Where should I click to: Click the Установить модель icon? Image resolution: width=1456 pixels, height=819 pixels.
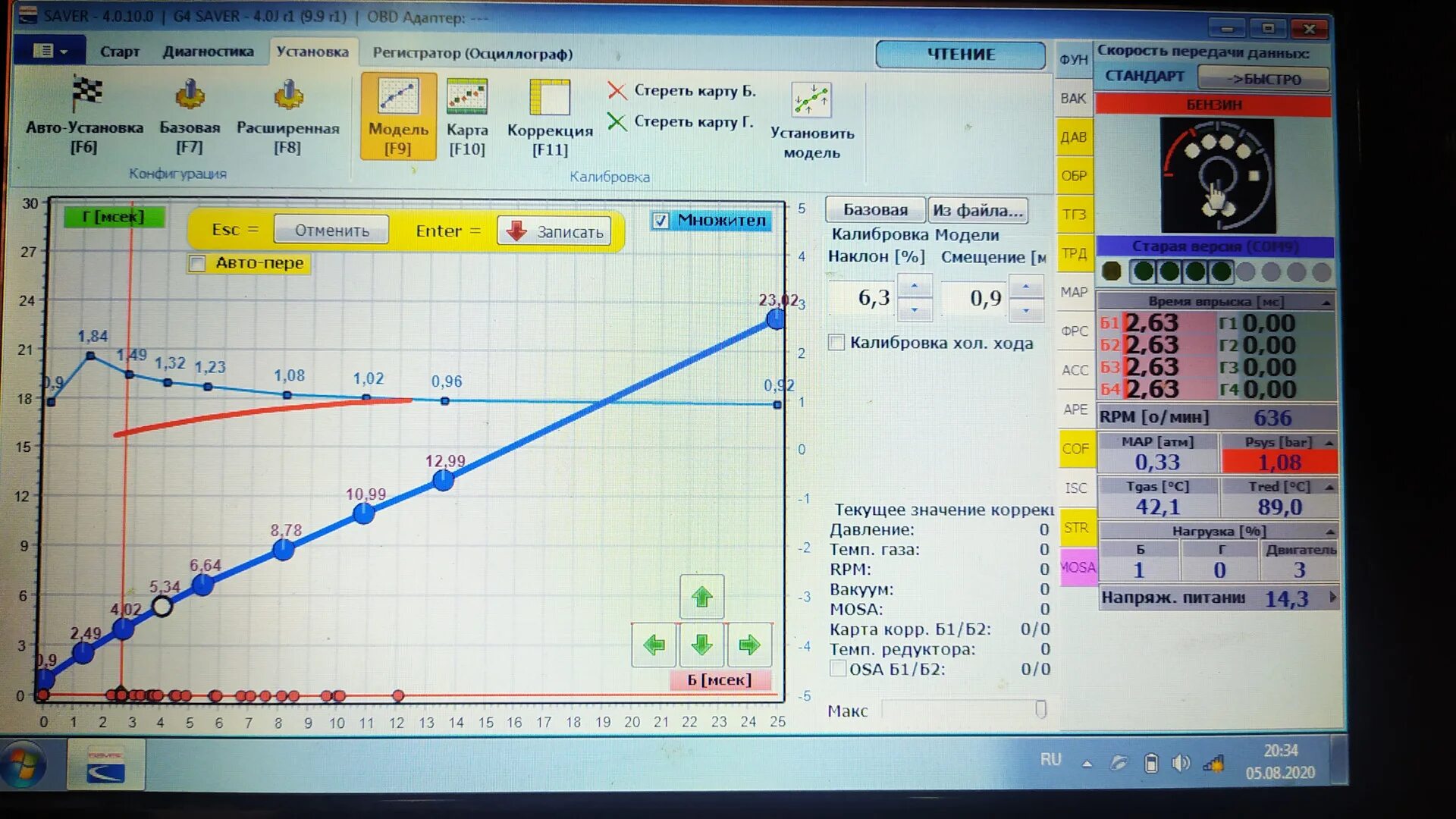(811, 100)
